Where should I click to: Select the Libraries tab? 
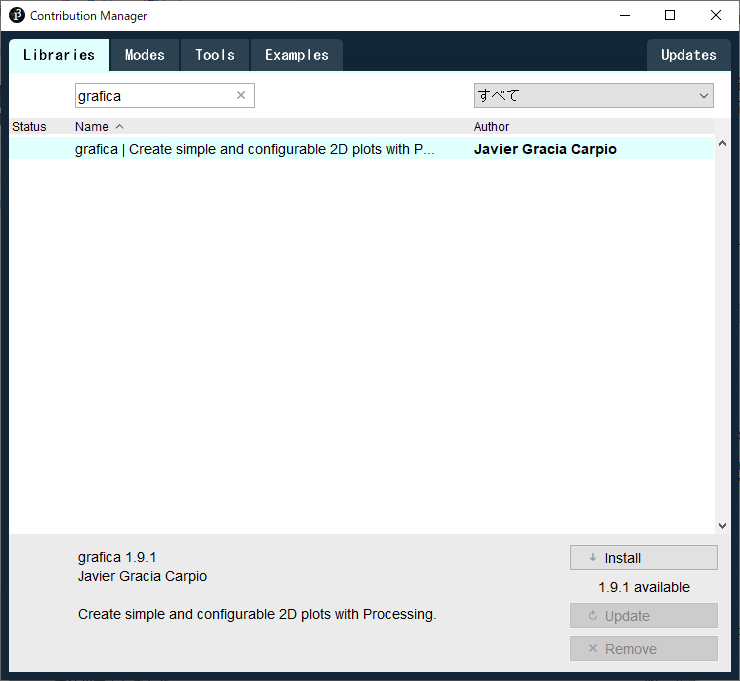59,55
